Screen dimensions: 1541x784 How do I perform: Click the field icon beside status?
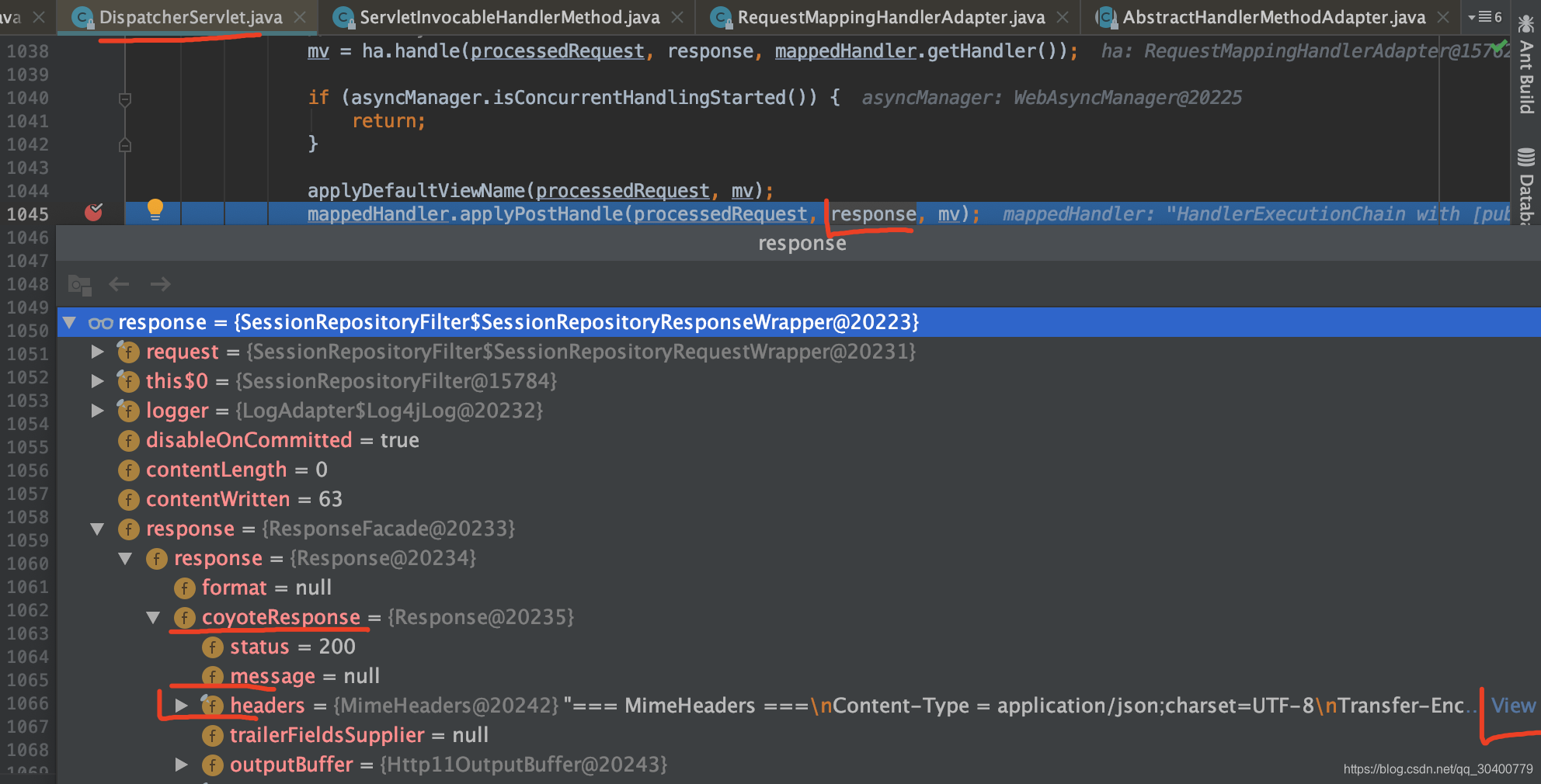pyautogui.click(x=212, y=647)
